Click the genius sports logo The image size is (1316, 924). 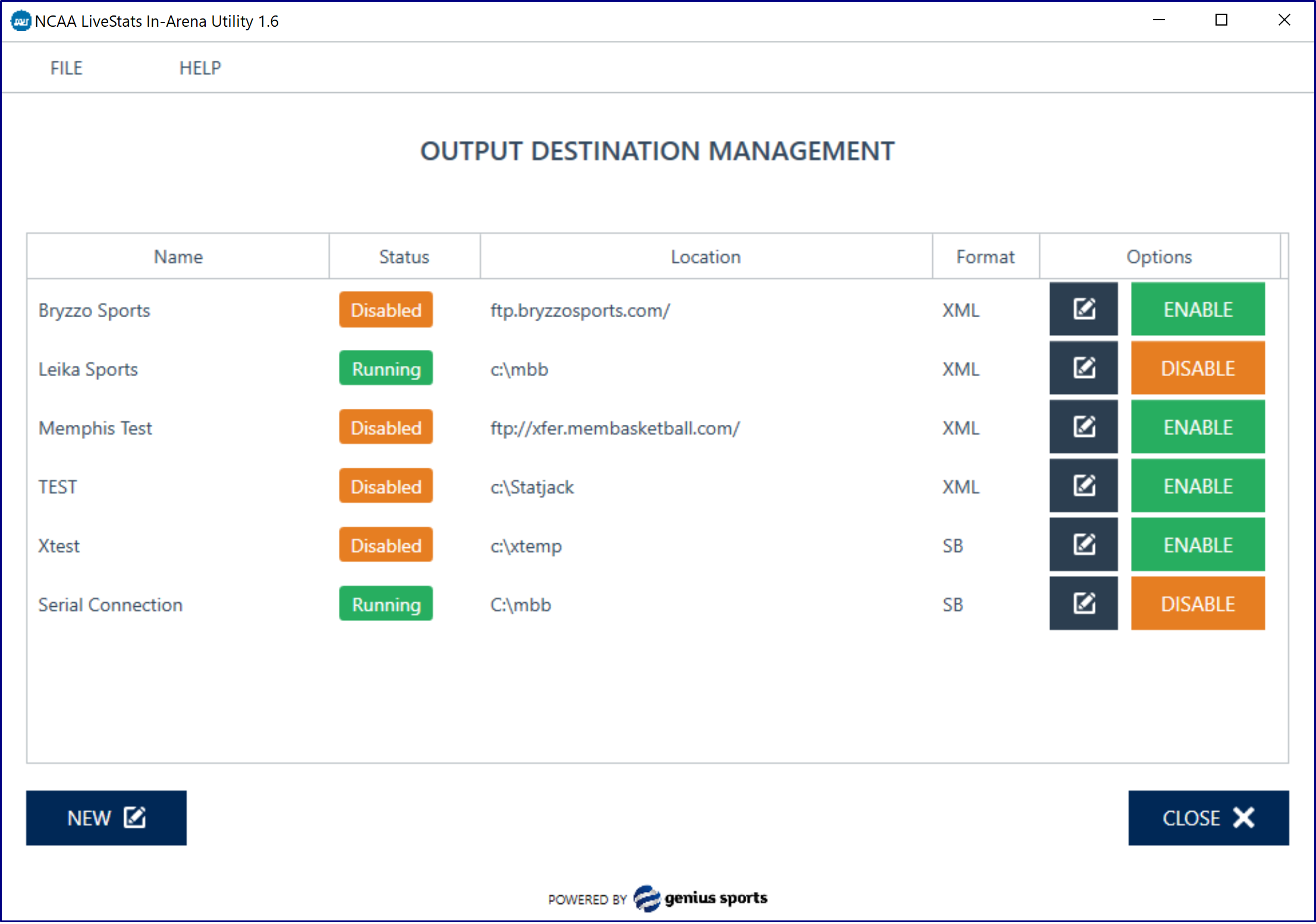pyautogui.click(x=701, y=898)
